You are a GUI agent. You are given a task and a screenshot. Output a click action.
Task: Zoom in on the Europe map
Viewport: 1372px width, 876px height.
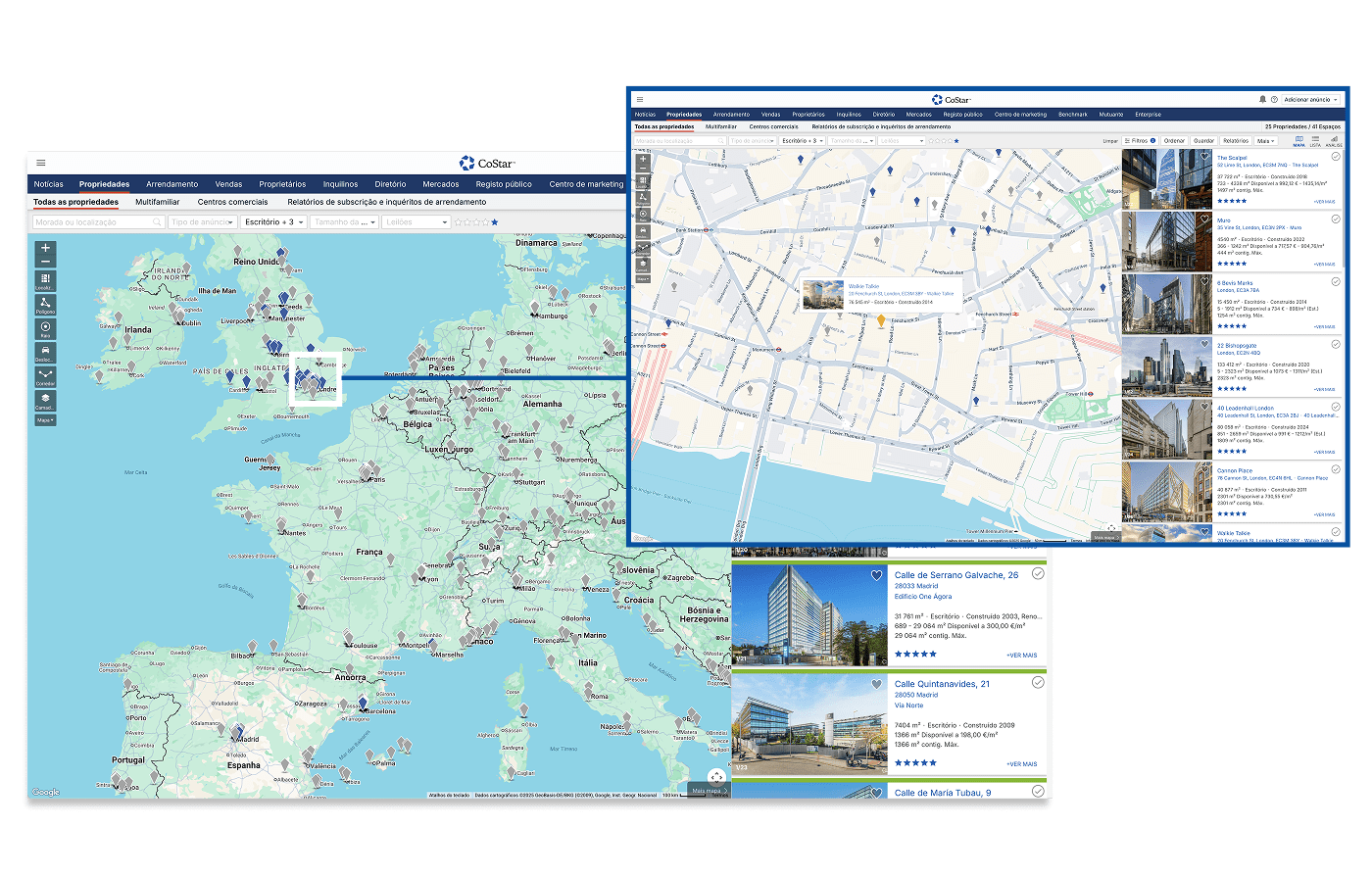[x=45, y=248]
